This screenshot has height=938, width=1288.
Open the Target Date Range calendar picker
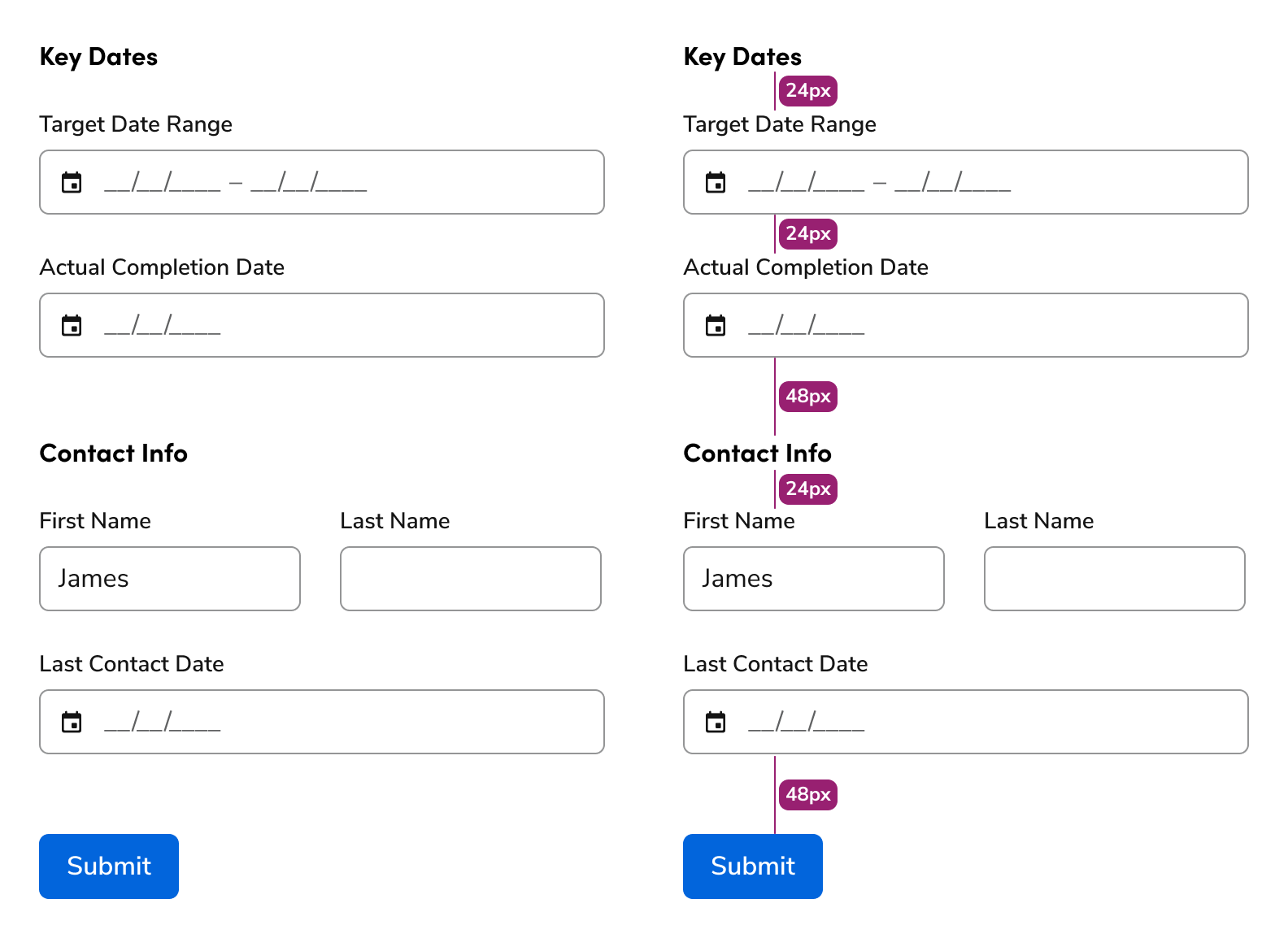[72, 182]
